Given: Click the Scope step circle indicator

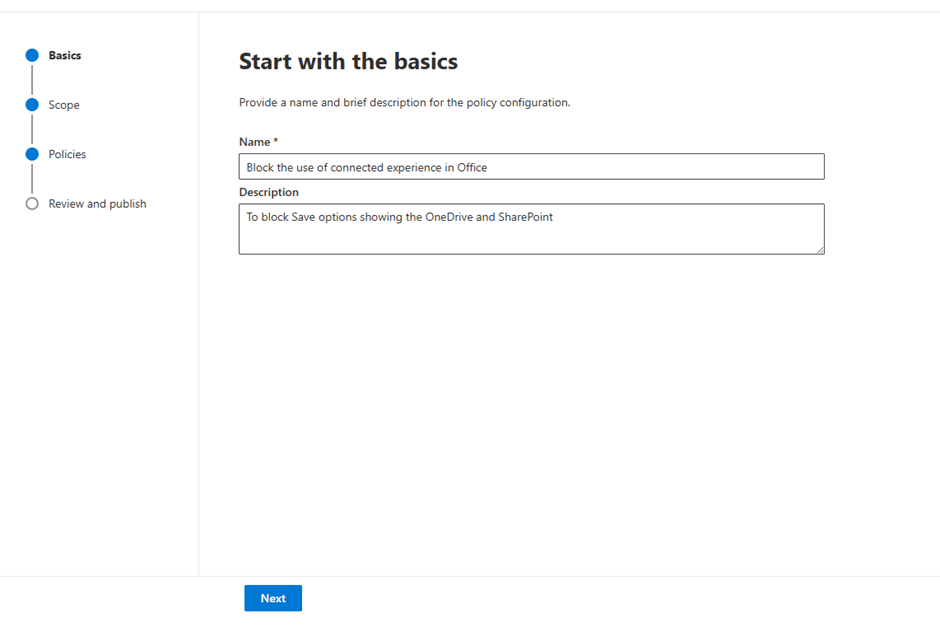Looking at the screenshot, I should (x=32, y=105).
